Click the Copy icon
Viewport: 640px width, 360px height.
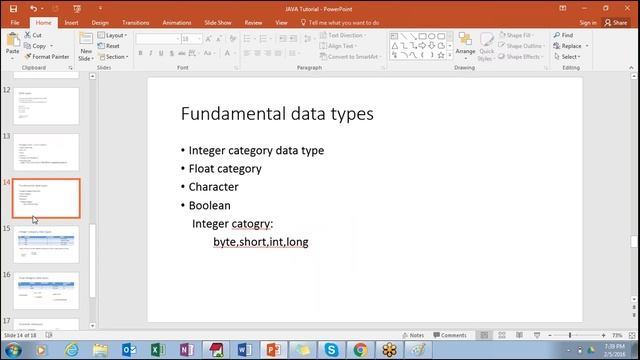(x=27, y=46)
